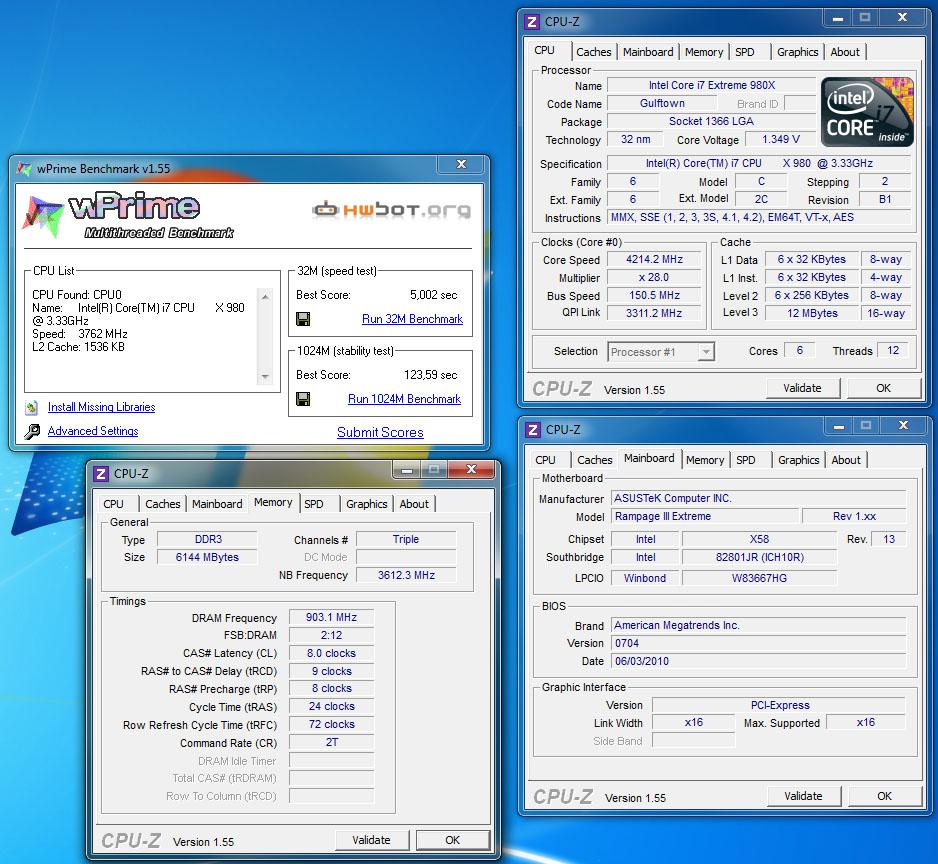Click the Advanced Settings wrench icon
The height and width of the screenshot is (864, 938).
click(32, 431)
